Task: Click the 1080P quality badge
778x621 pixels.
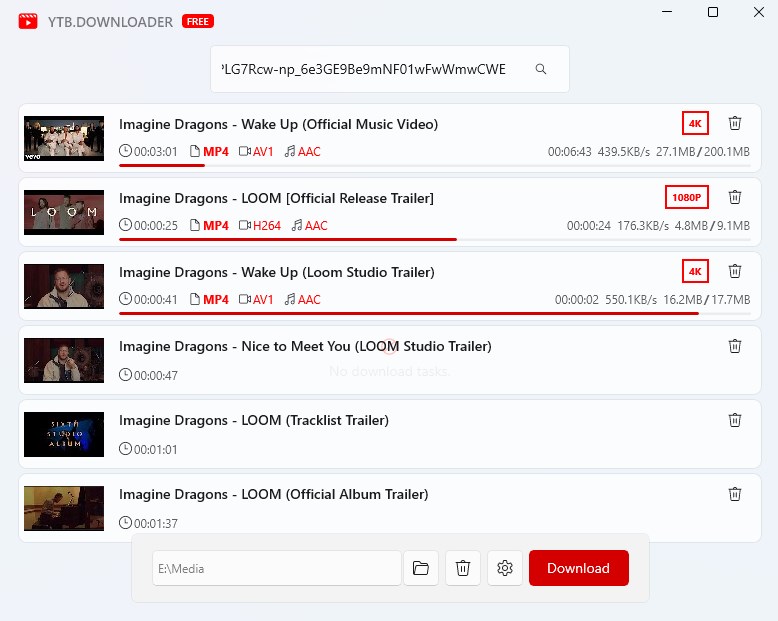Action: pyautogui.click(x=687, y=197)
